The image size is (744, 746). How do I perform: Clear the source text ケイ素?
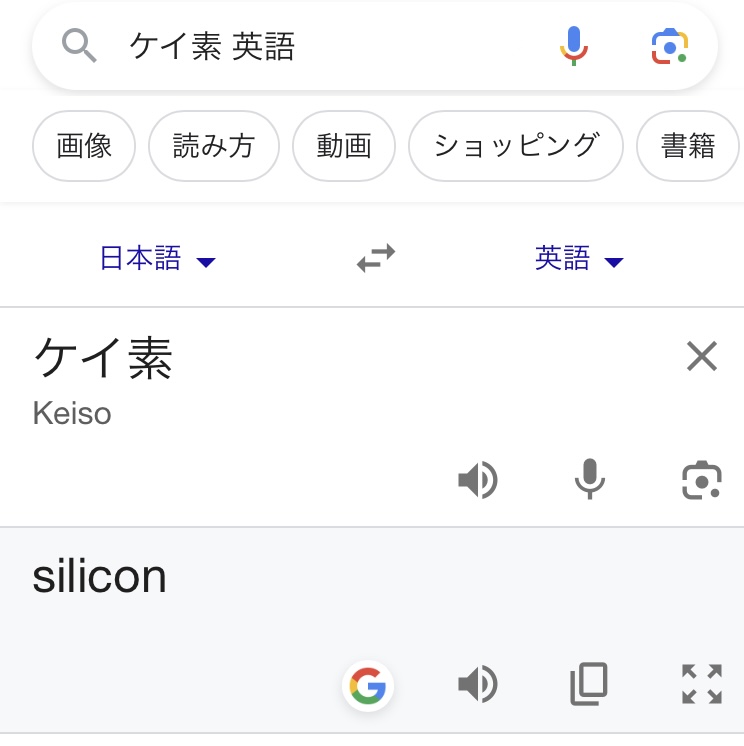coord(701,356)
